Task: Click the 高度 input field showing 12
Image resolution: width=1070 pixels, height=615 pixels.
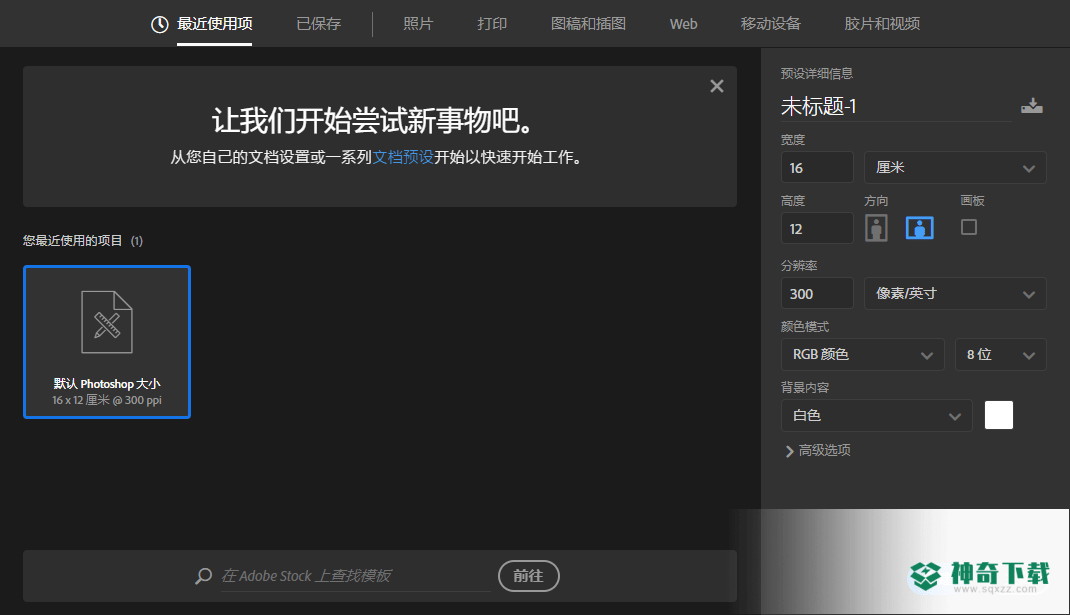Action: pos(817,228)
